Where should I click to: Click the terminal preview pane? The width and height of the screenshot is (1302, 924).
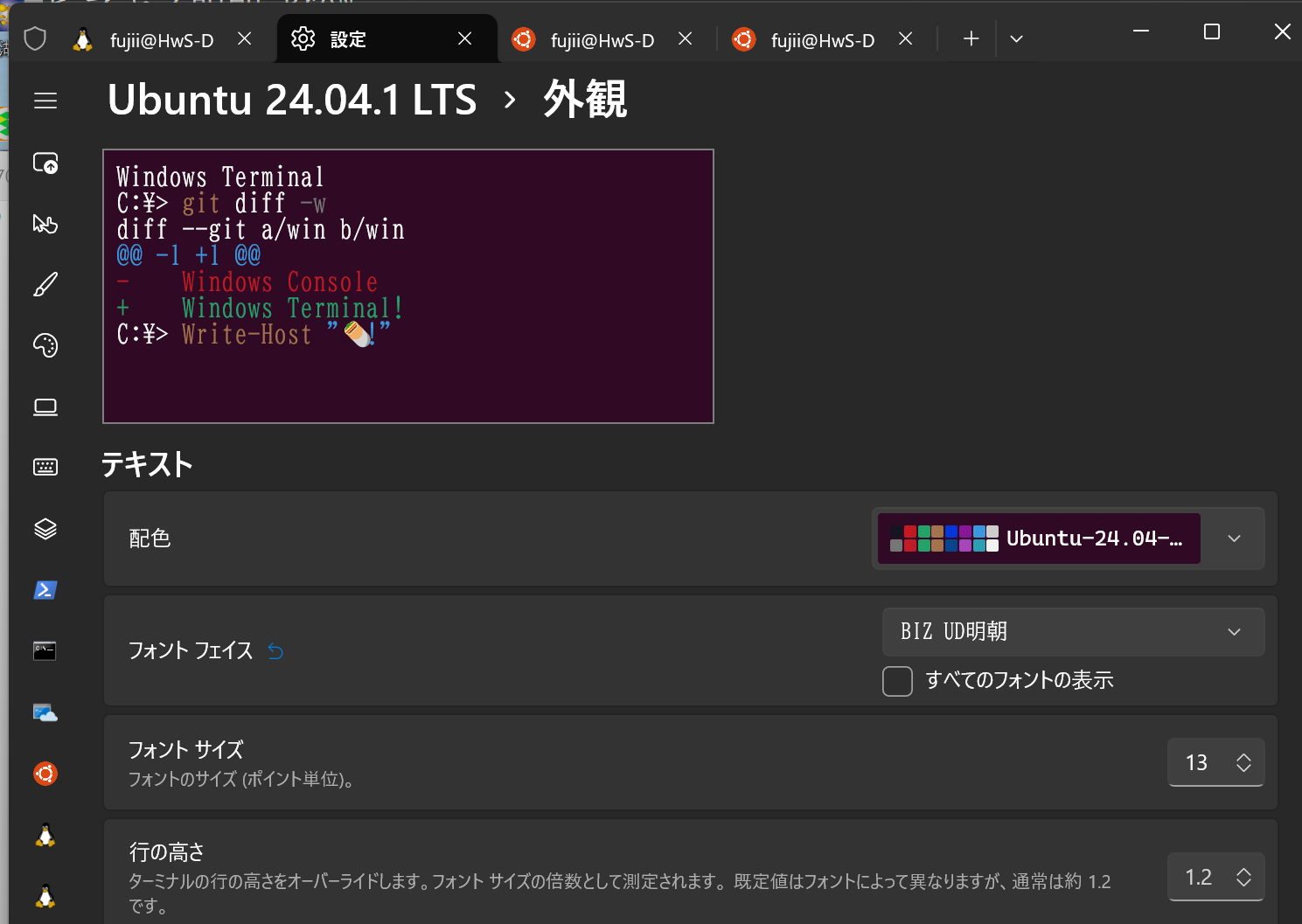pyautogui.click(x=408, y=287)
